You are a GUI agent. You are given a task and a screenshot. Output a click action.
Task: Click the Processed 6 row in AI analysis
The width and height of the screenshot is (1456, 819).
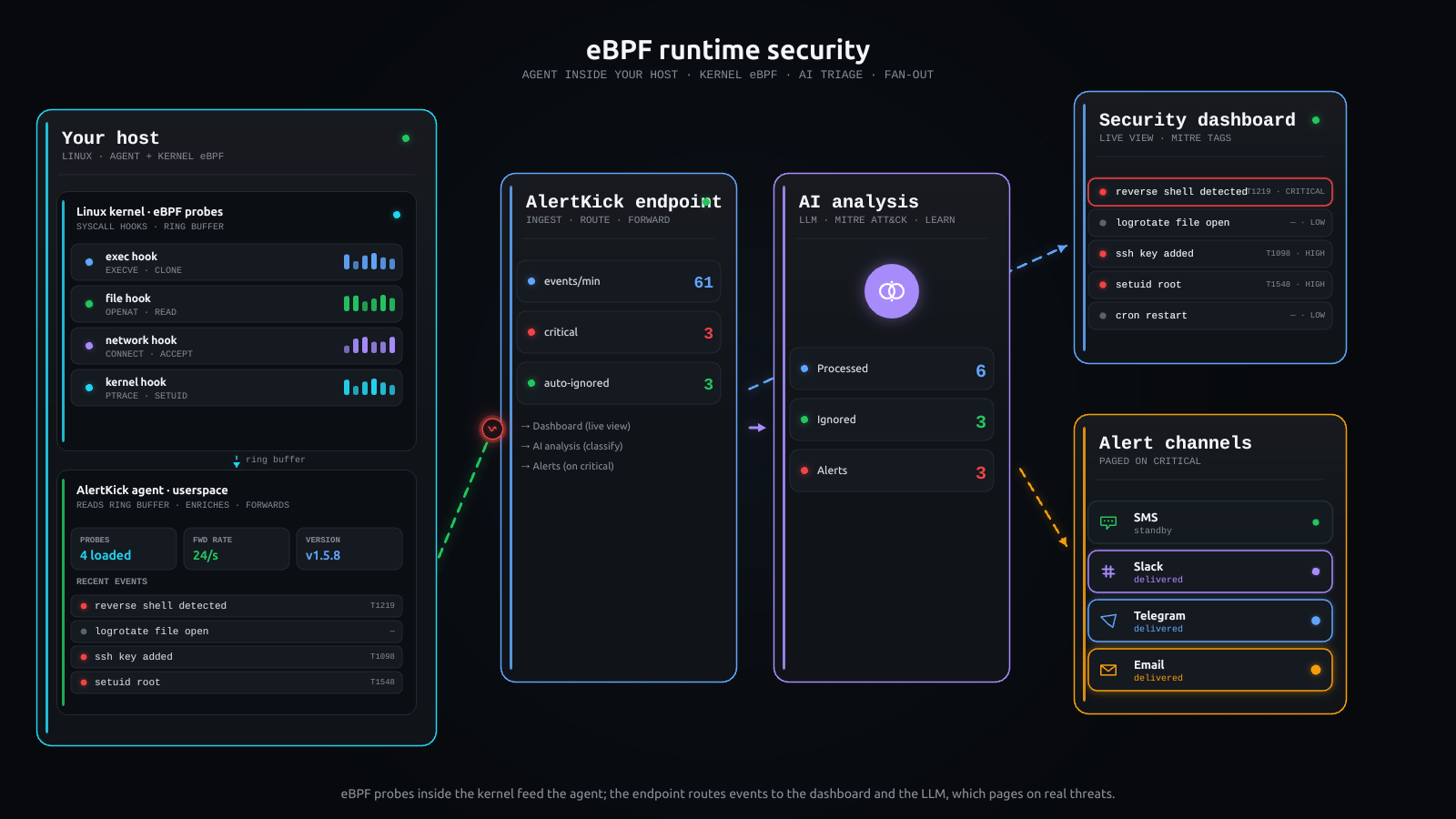(892, 369)
